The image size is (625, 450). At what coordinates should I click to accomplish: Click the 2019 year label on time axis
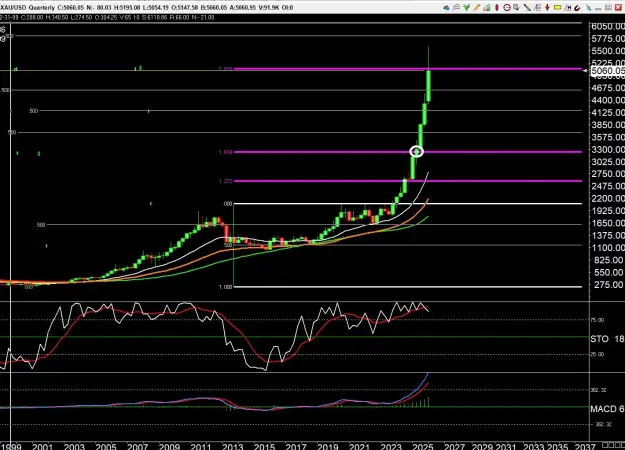[x=328, y=446]
